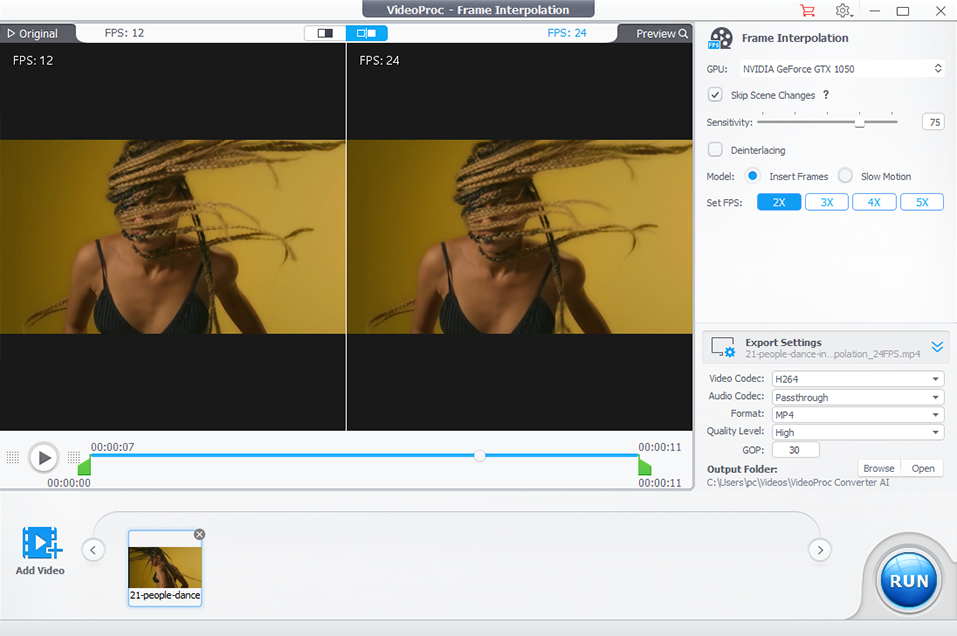Enable the Deinterlacing checkbox
Viewport: 957px width, 636px height.
(x=715, y=150)
